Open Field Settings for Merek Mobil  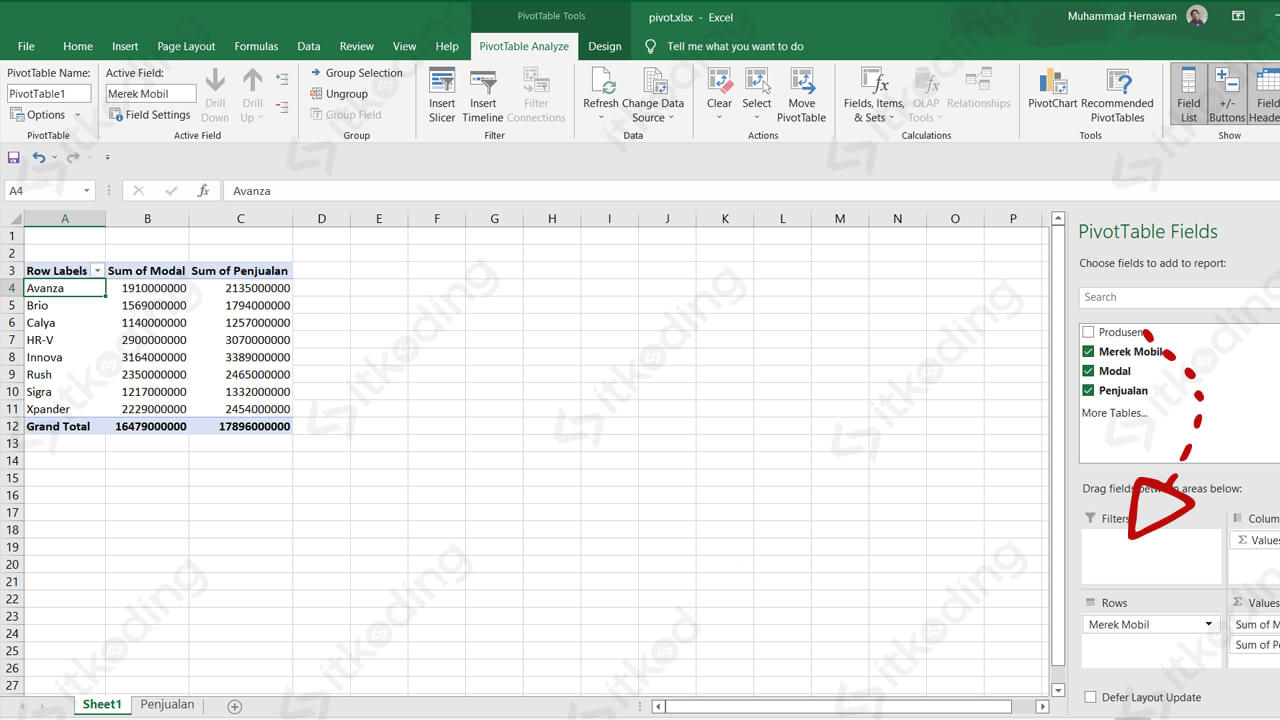[x=149, y=114]
